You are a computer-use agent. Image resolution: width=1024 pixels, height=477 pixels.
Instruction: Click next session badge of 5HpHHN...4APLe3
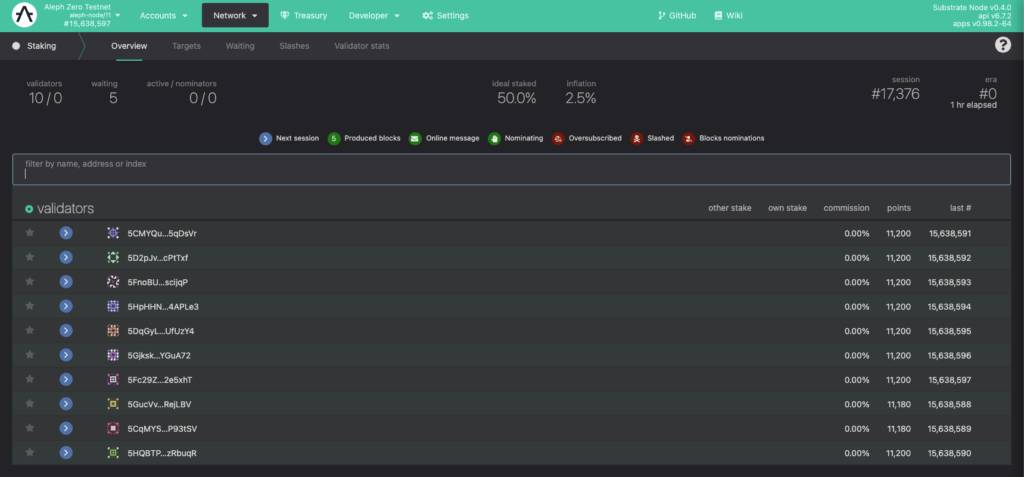(x=66, y=306)
